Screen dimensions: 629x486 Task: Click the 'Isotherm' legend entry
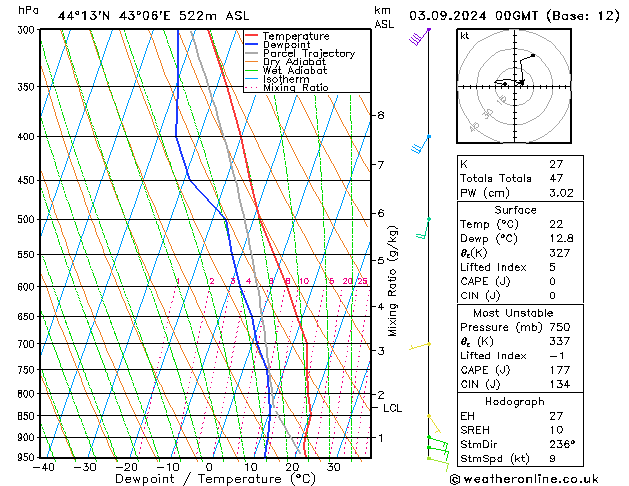pyautogui.click(x=286, y=79)
